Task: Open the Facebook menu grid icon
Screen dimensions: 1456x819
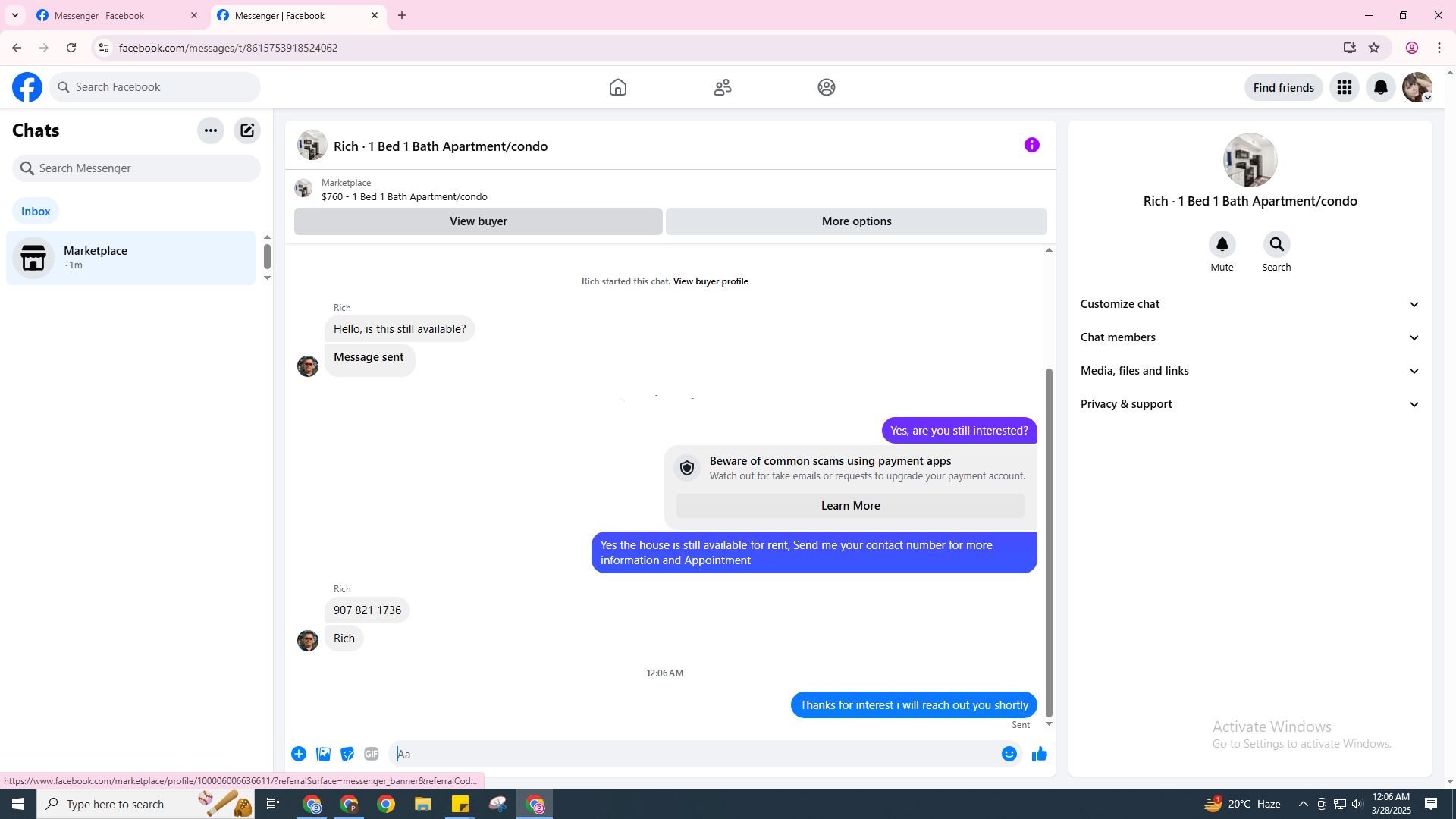Action: pyautogui.click(x=1345, y=87)
